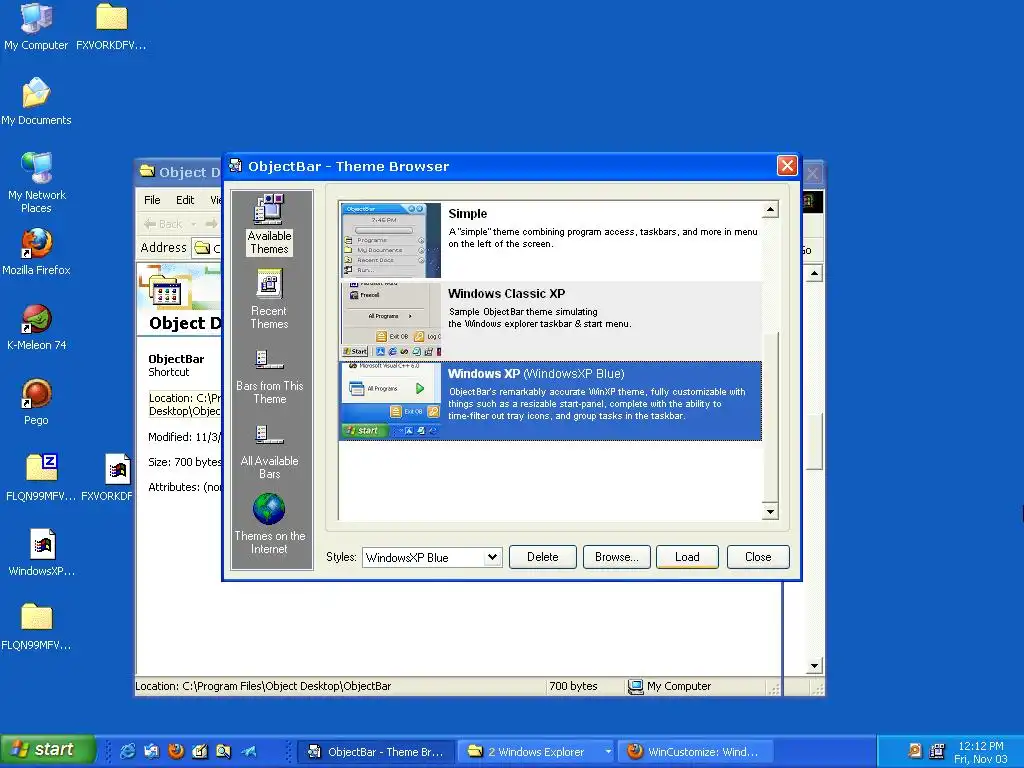
Task: Select the Windows XP Blue theme thumbnail
Action: click(391, 400)
